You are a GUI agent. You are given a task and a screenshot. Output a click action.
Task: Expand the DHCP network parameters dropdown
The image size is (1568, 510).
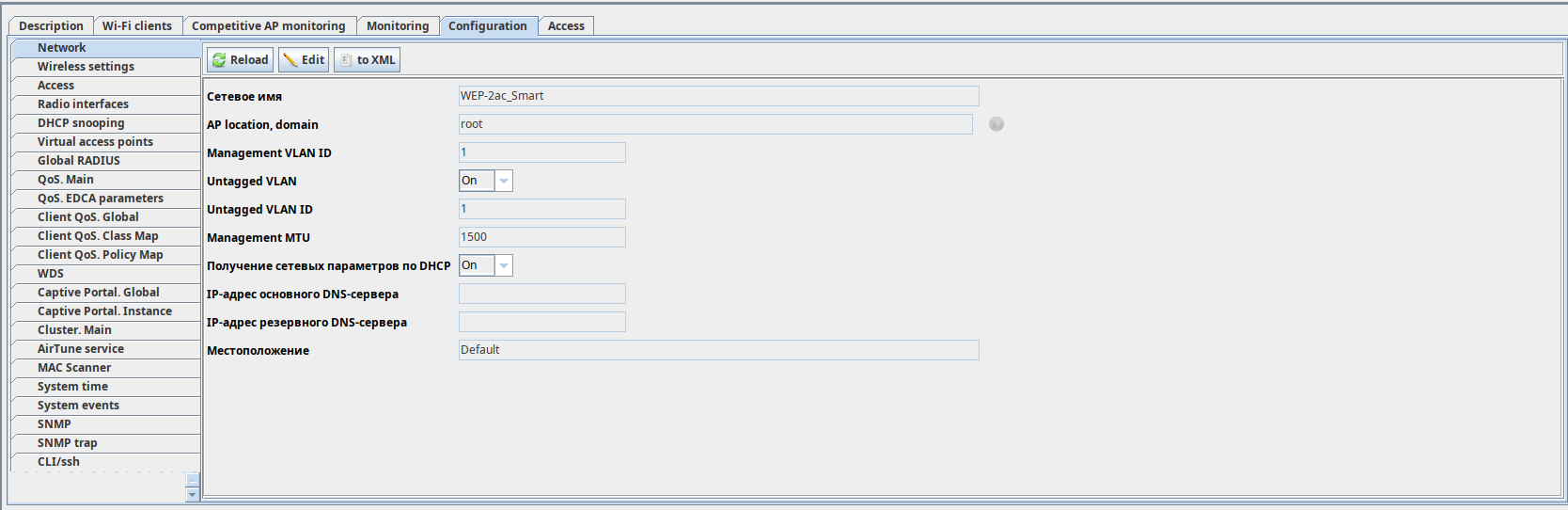(x=504, y=265)
